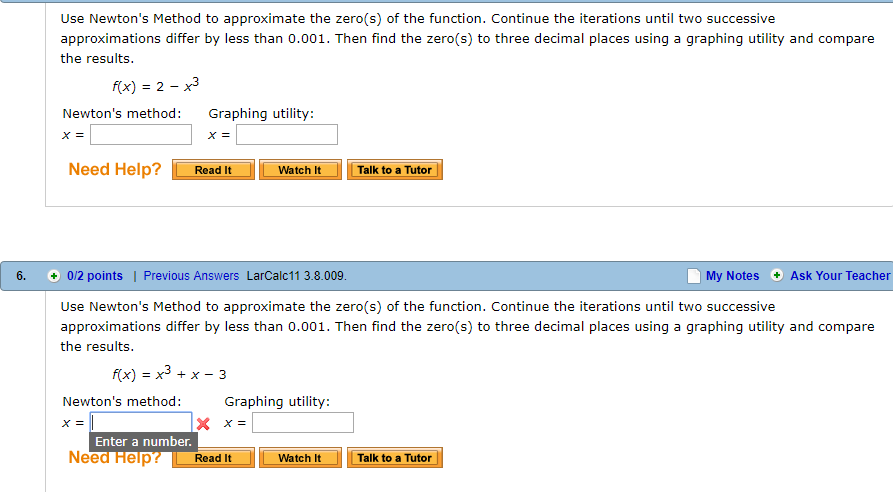Screen dimensions: 893x492
Task: Focus Newton's method field for x³ + x − 3
Action: coord(141,423)
